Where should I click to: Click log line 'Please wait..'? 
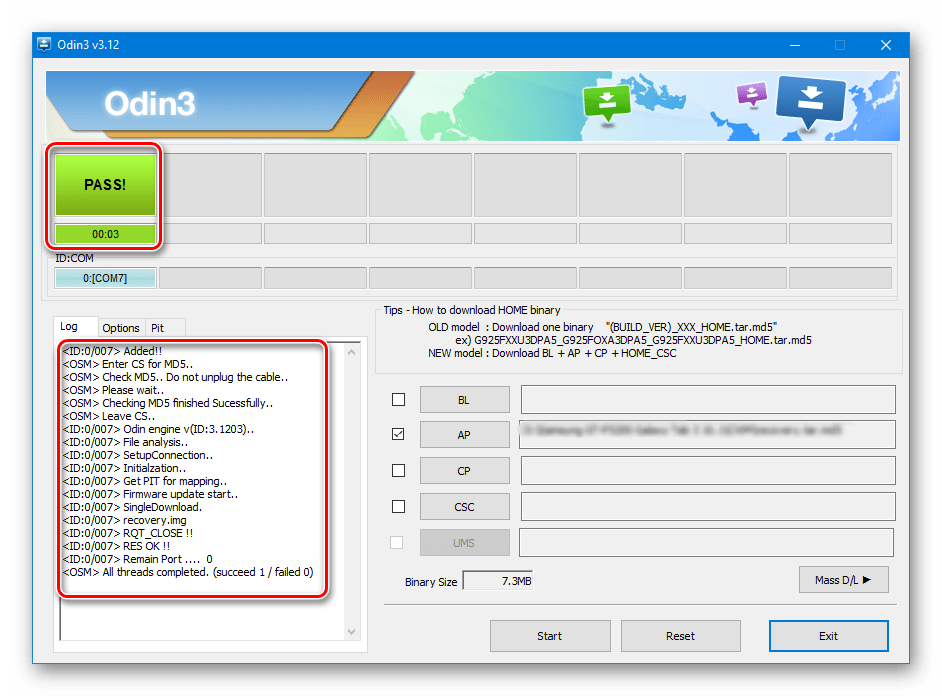click(x=113, y=390)
